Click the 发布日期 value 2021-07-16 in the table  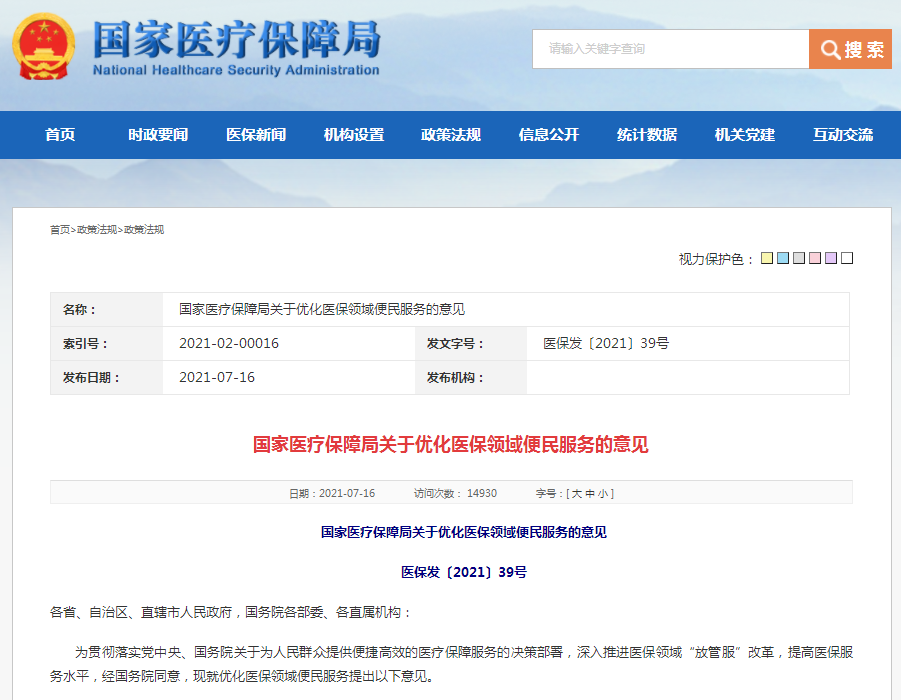click(x=217, y=378)
